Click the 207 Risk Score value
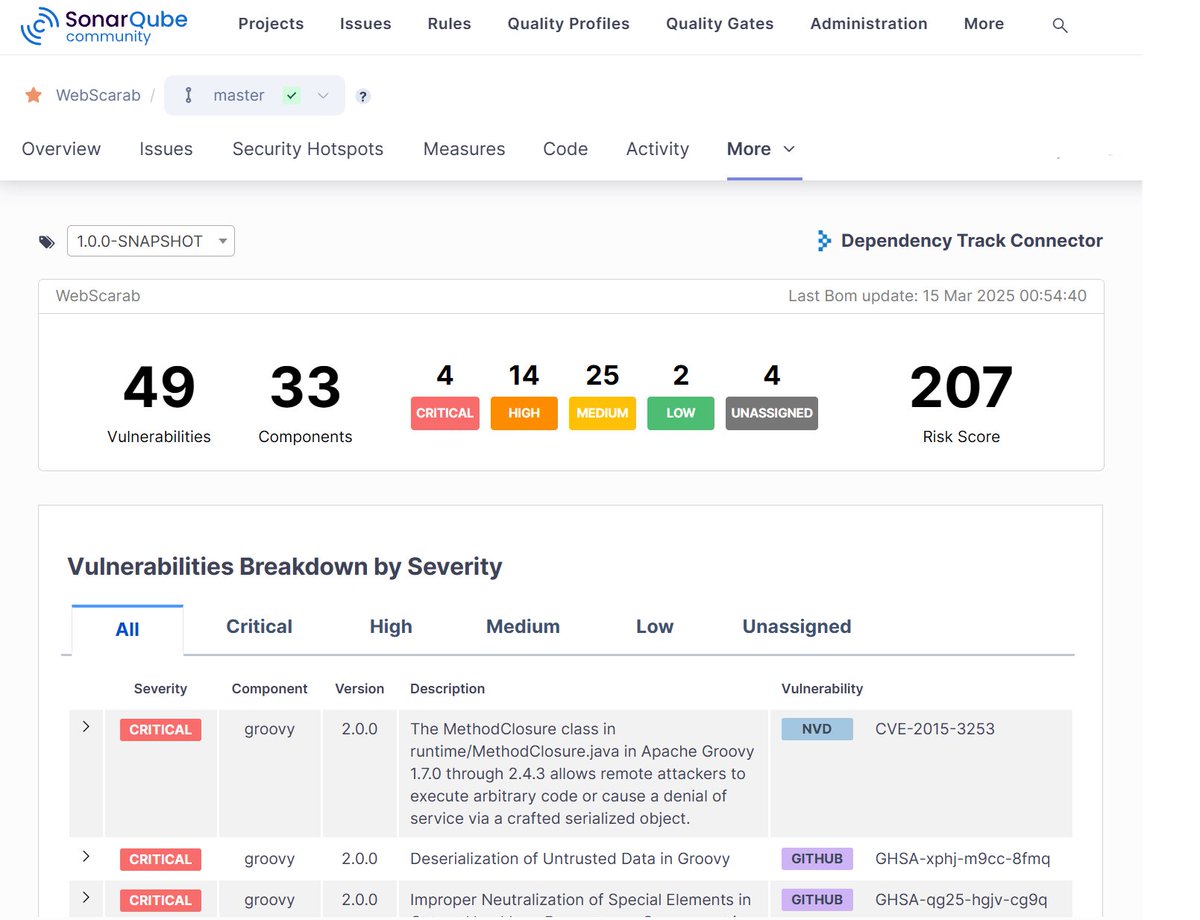 coord(961,388)
